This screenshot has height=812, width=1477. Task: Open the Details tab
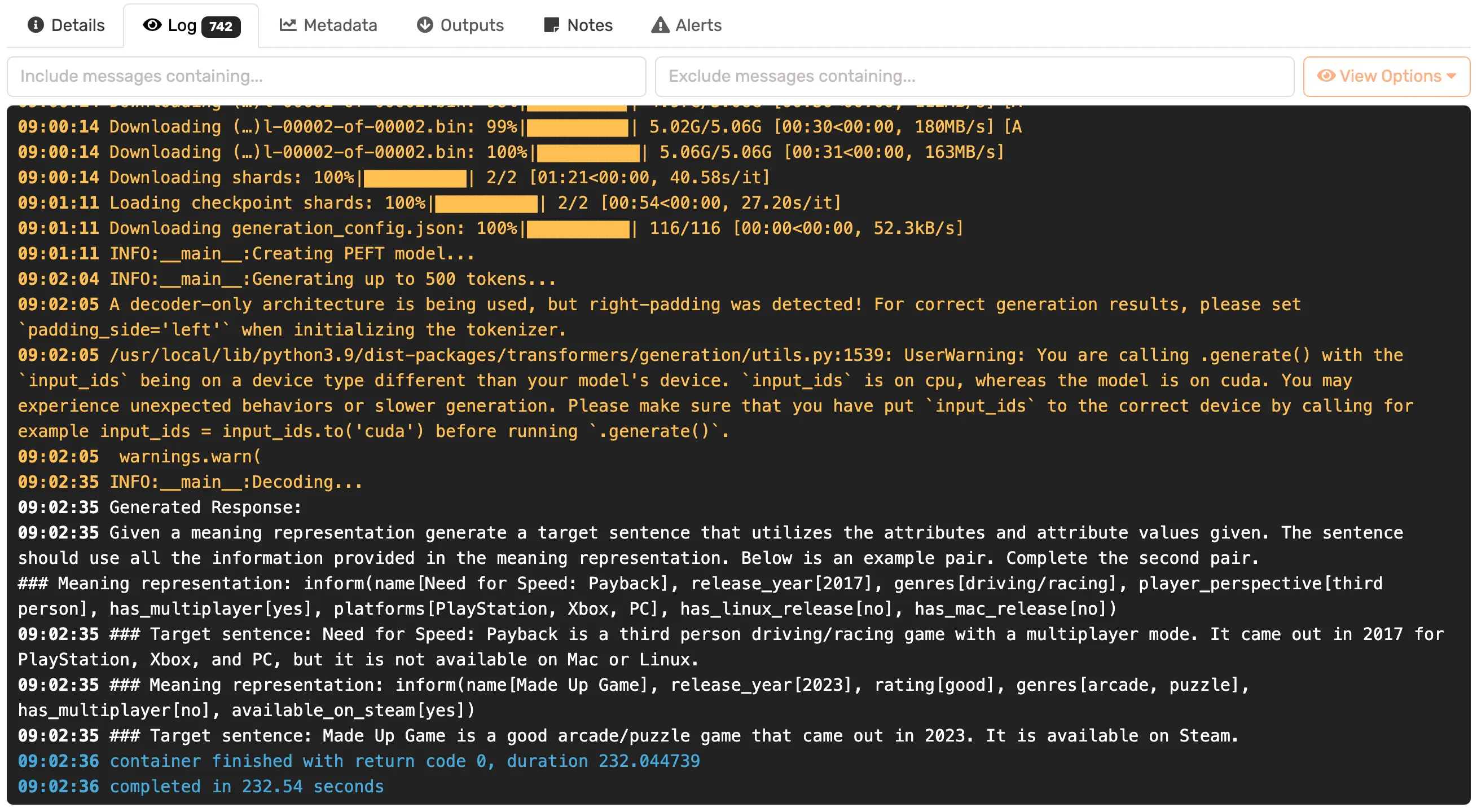coord(66,25)
